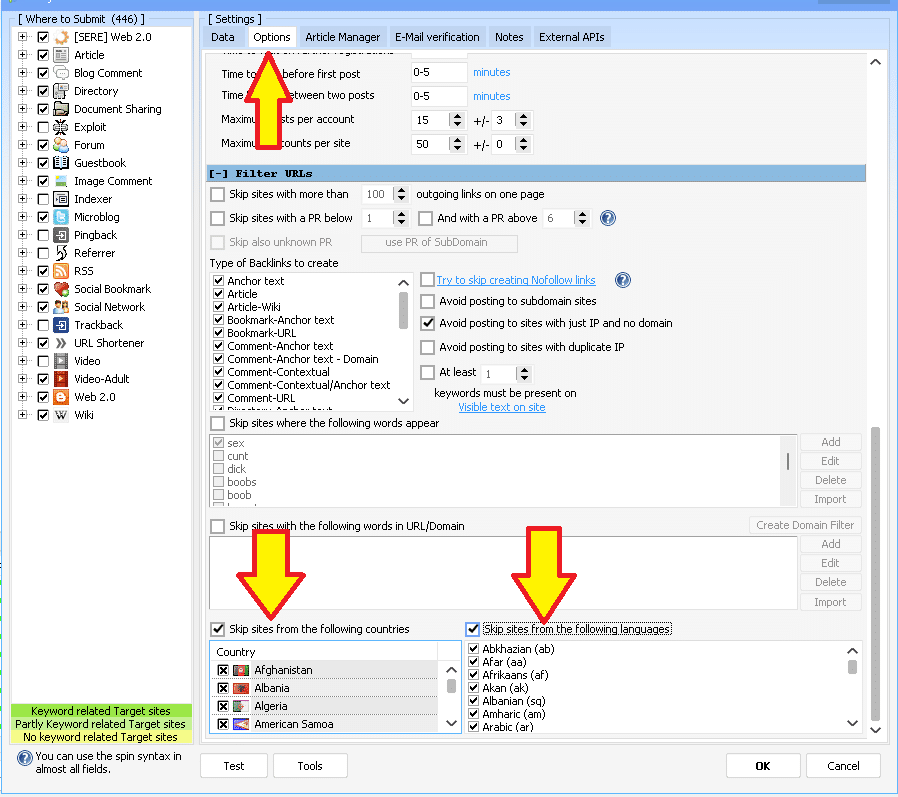The width and height of the screenshot is (898, 797).
Task: Select the Options tab
Action: (272, 37)
